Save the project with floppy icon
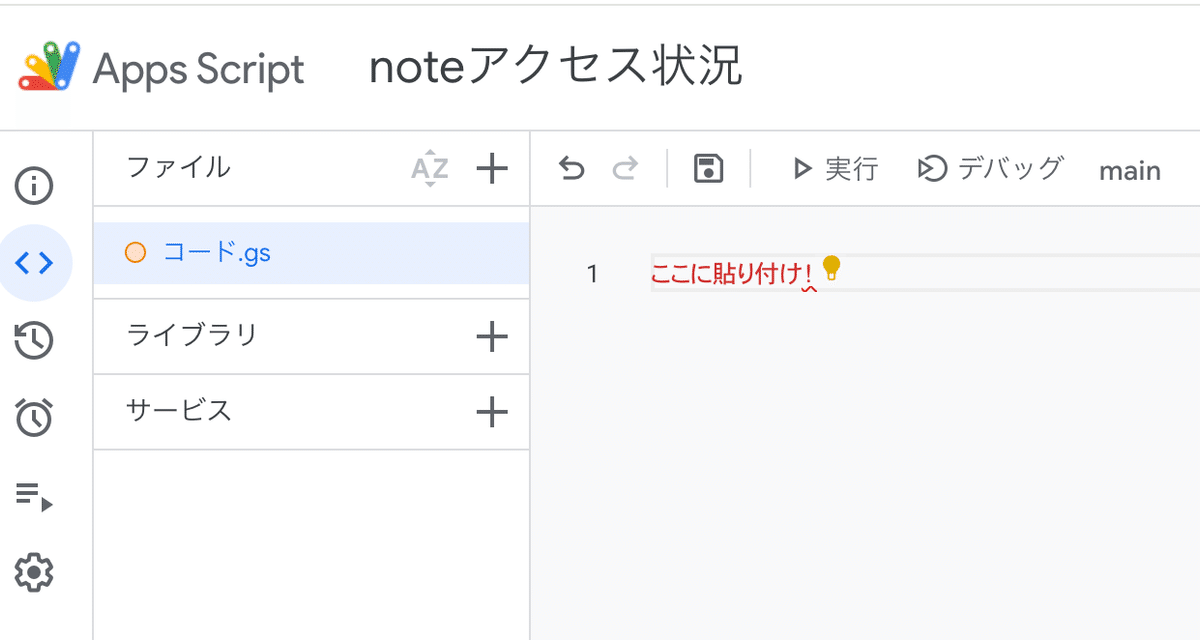The height and width of the screenshot is (640, 1200). 709,169
